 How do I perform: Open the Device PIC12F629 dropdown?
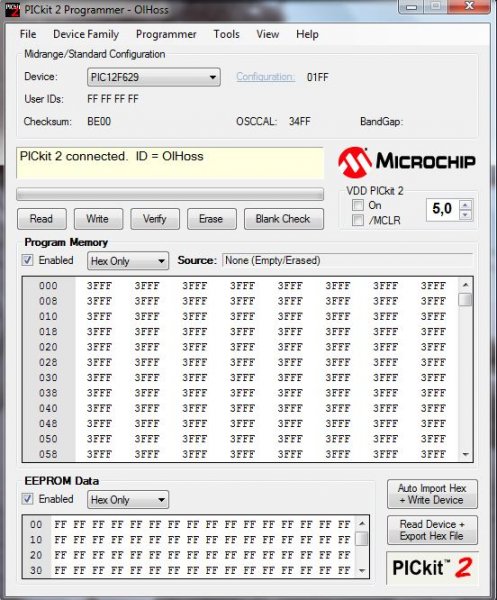pyautogui.click(x=153, y=77)
